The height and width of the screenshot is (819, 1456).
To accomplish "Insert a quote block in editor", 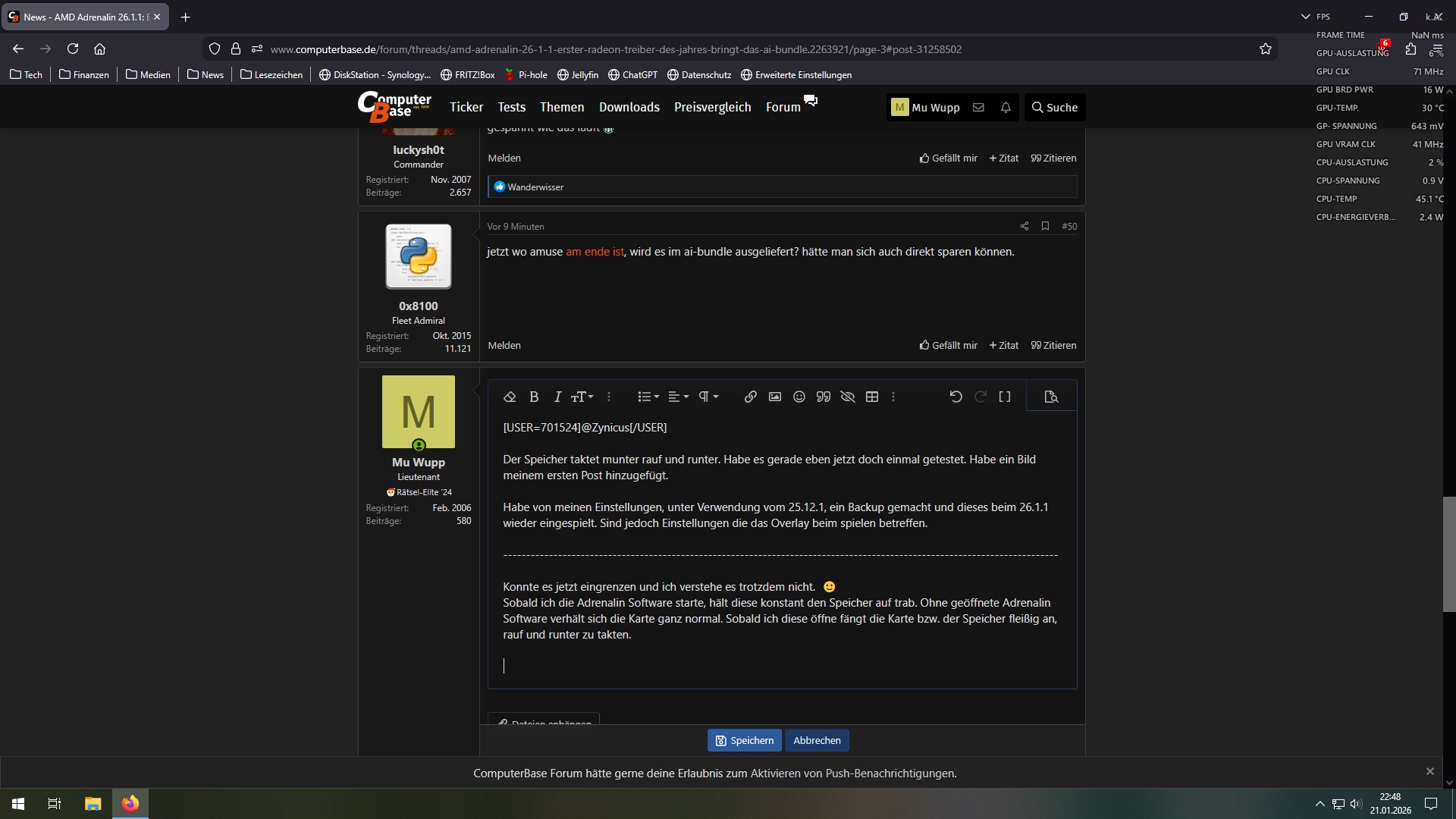I will [x=823, y=397].
